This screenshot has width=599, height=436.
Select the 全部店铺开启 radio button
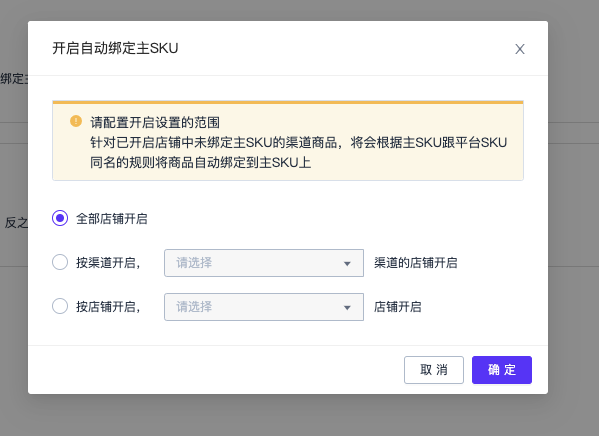coord(60,218)
